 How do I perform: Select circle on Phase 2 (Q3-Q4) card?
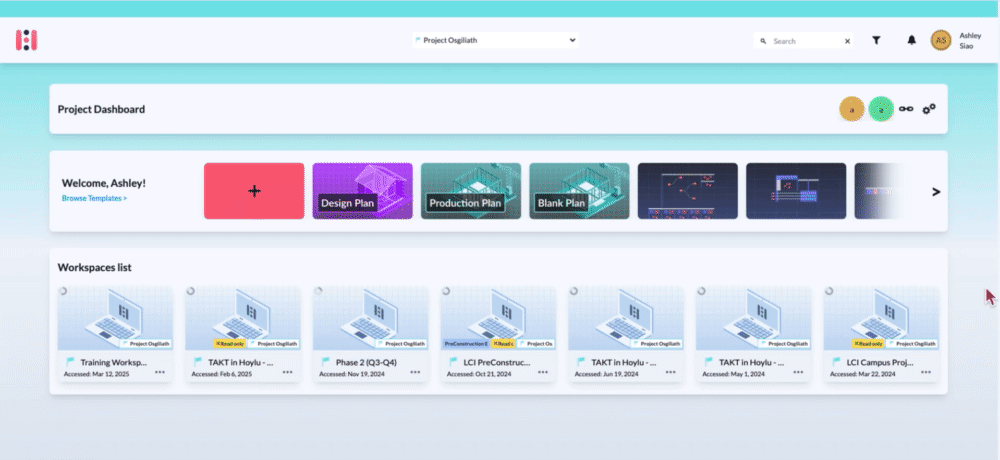(318, 291)
